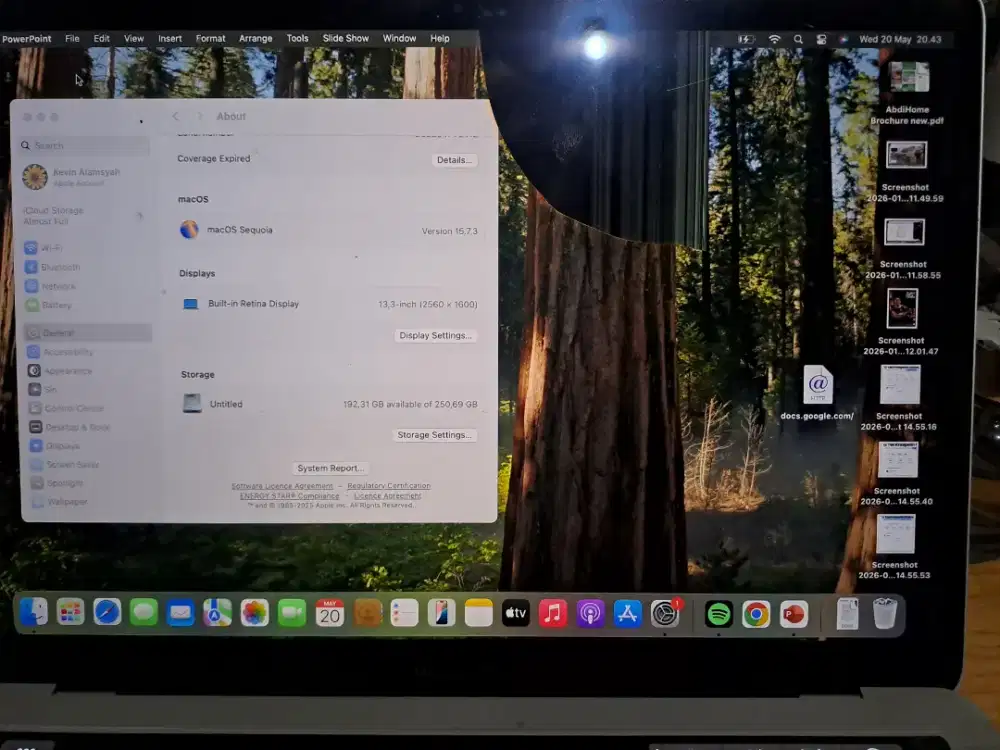
Task: Open Regulatory Certification link
Action: (389, 486)
